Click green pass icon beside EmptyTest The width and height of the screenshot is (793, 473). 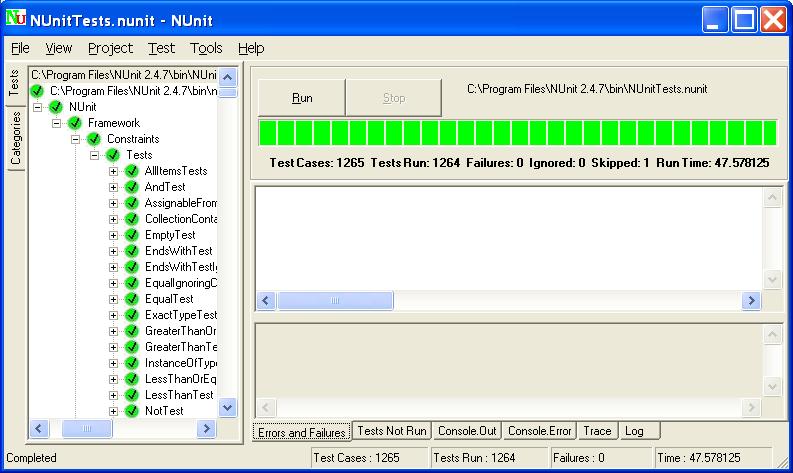click(x=131, y=235)
